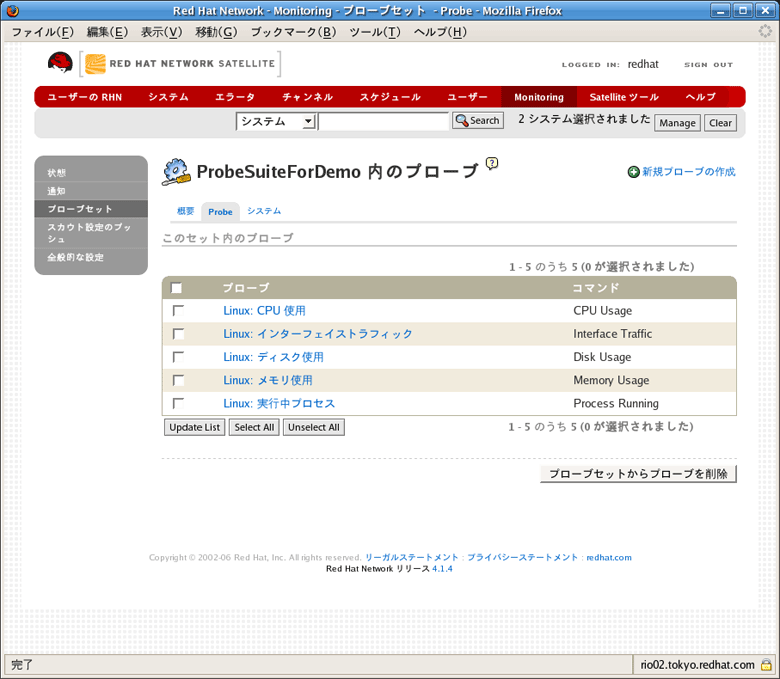
Task: Click the search text input field
Action: click(x=384, y=121)
